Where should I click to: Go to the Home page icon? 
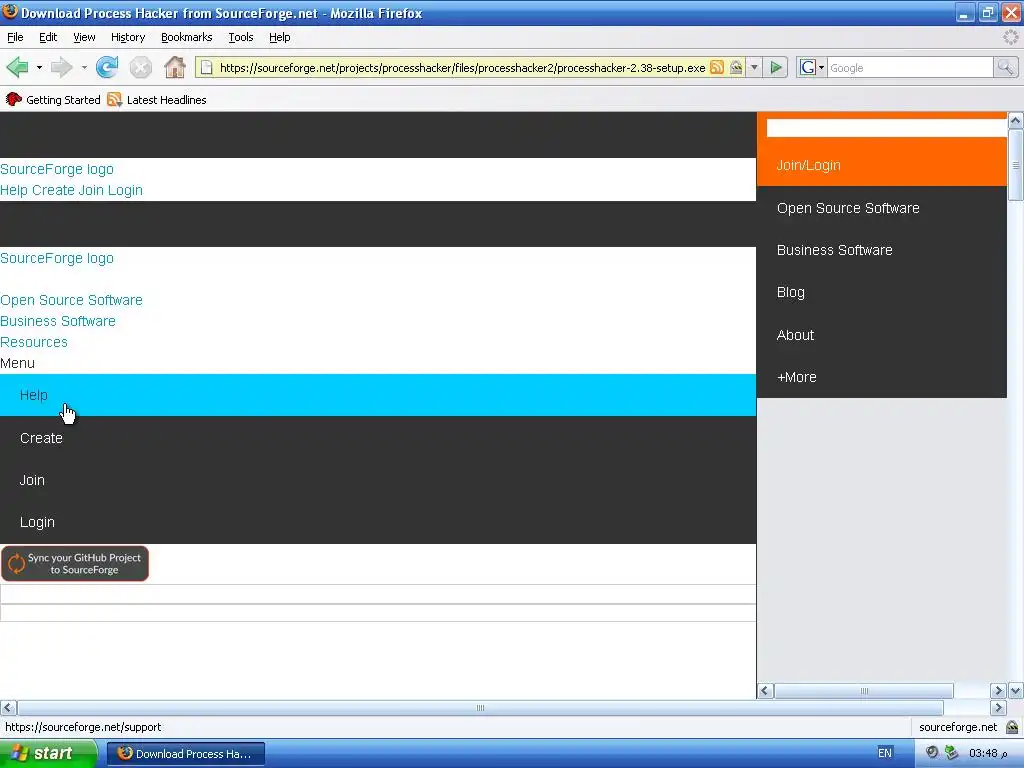click(x=174, y=67)
